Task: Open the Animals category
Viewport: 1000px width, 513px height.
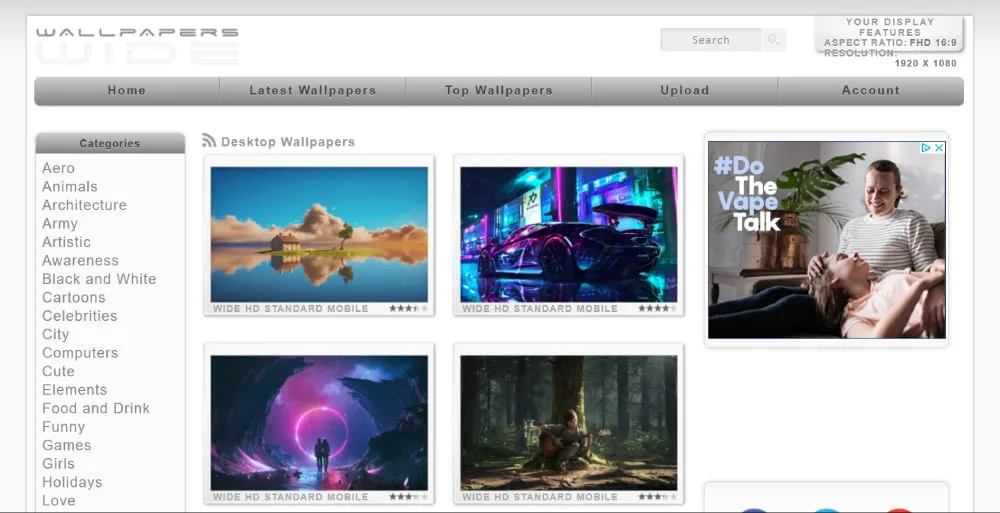Action: 70,186
